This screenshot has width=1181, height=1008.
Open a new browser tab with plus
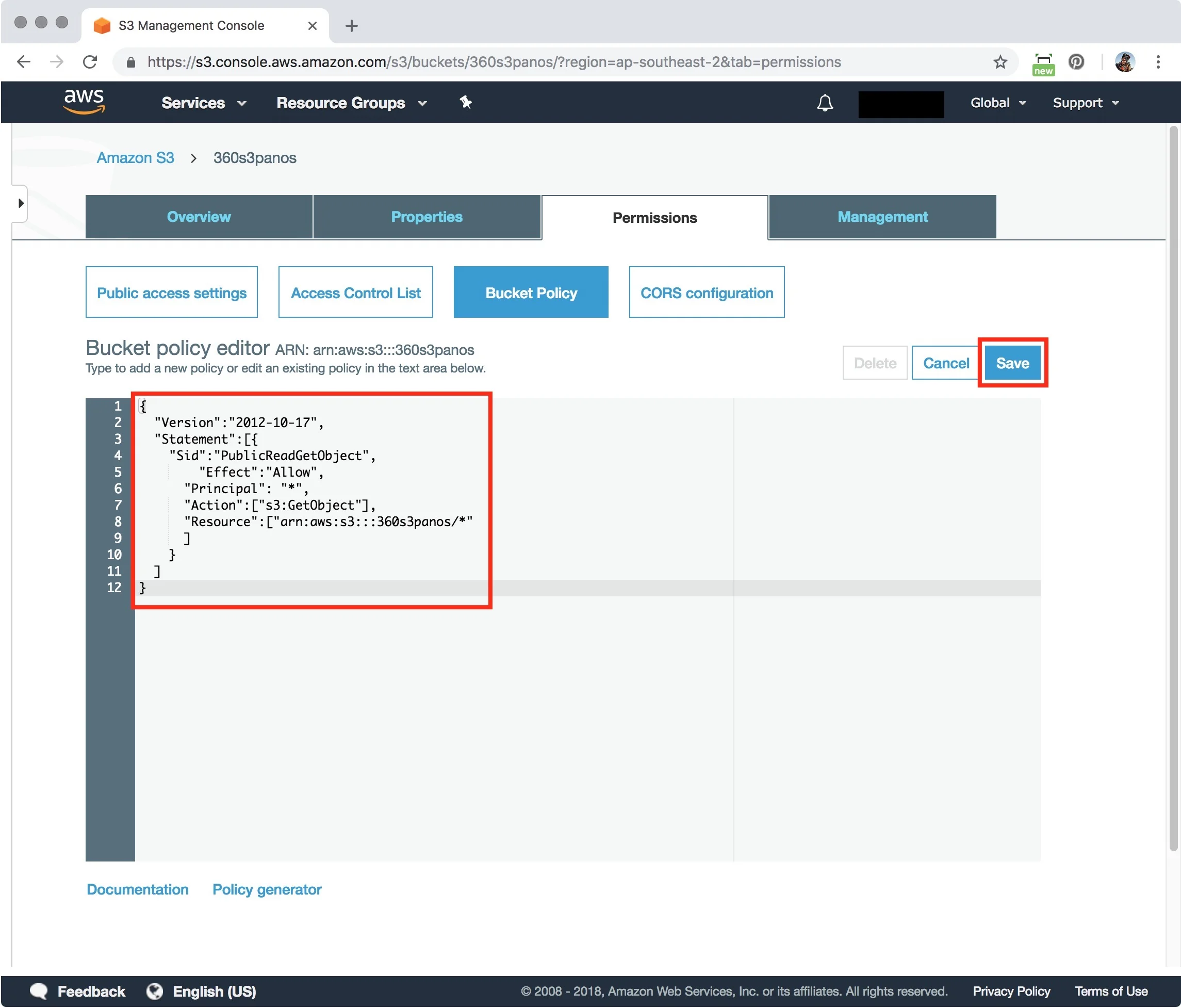click(352, 26)
